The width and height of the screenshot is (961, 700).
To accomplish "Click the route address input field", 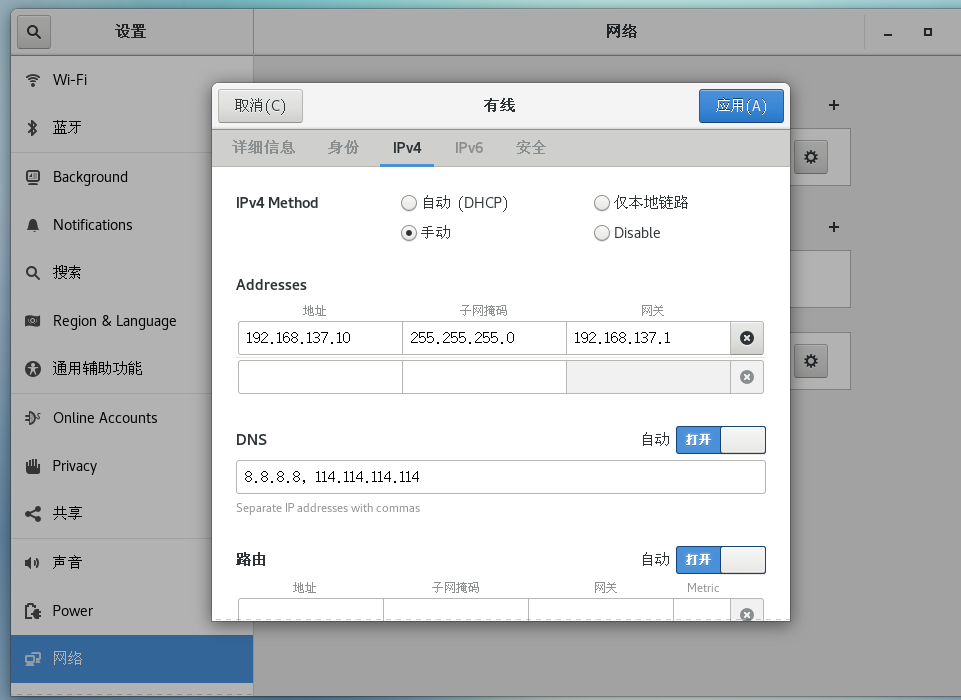I will tap(311, 610).
